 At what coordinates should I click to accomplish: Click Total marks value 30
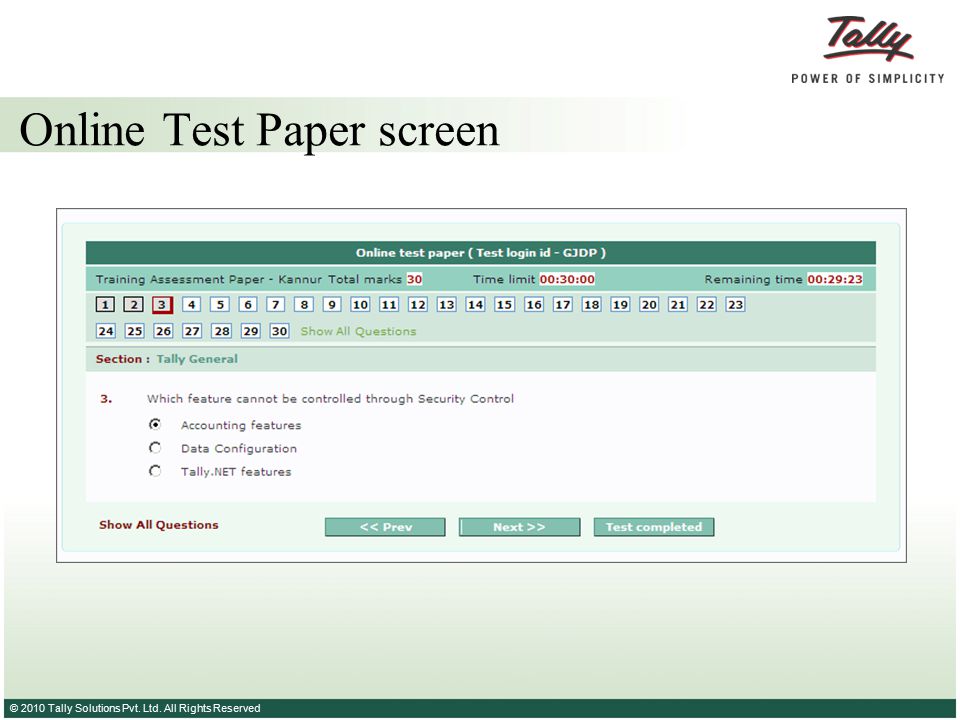(x=414, y=279)
